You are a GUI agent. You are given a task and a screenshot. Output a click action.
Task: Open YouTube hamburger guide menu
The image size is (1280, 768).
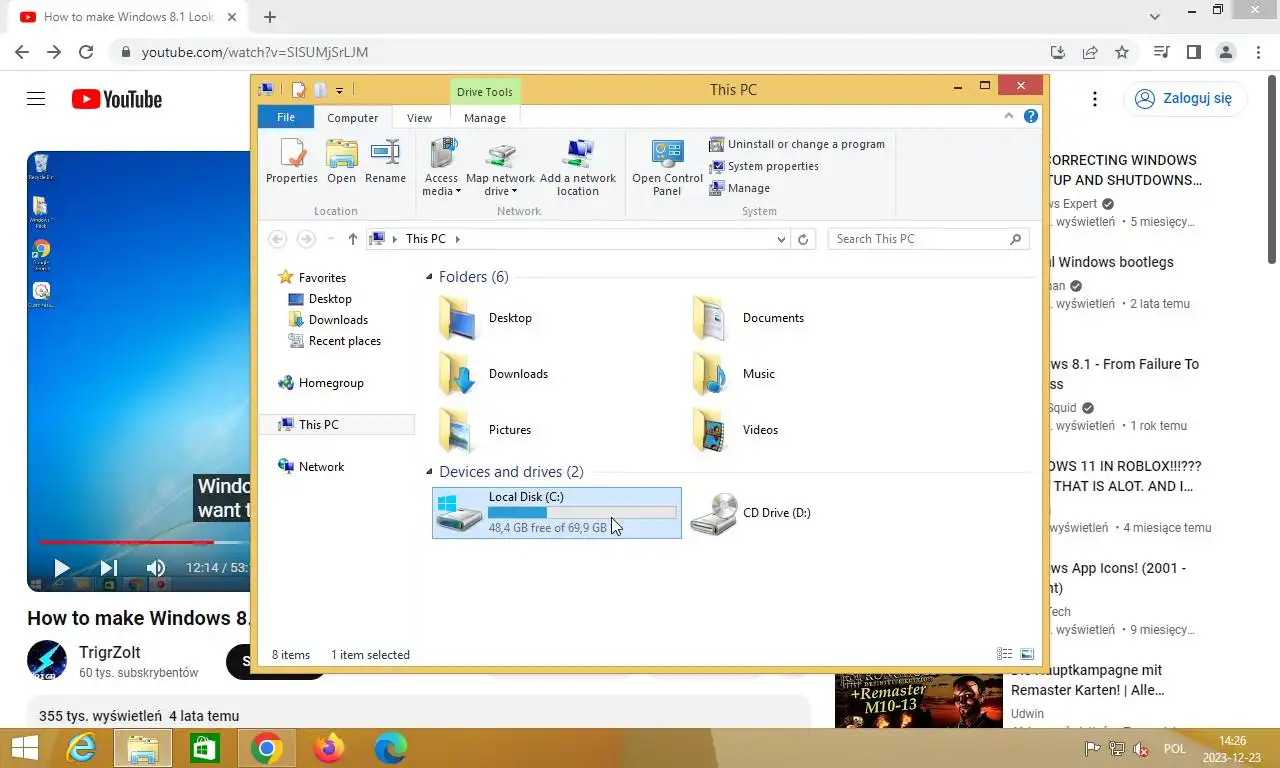(36, 99)
